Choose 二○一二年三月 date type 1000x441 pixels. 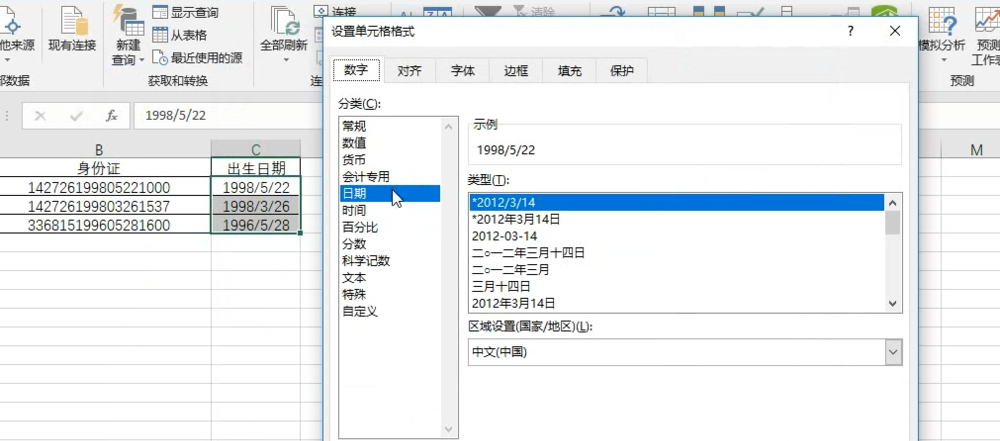[676, 269]
